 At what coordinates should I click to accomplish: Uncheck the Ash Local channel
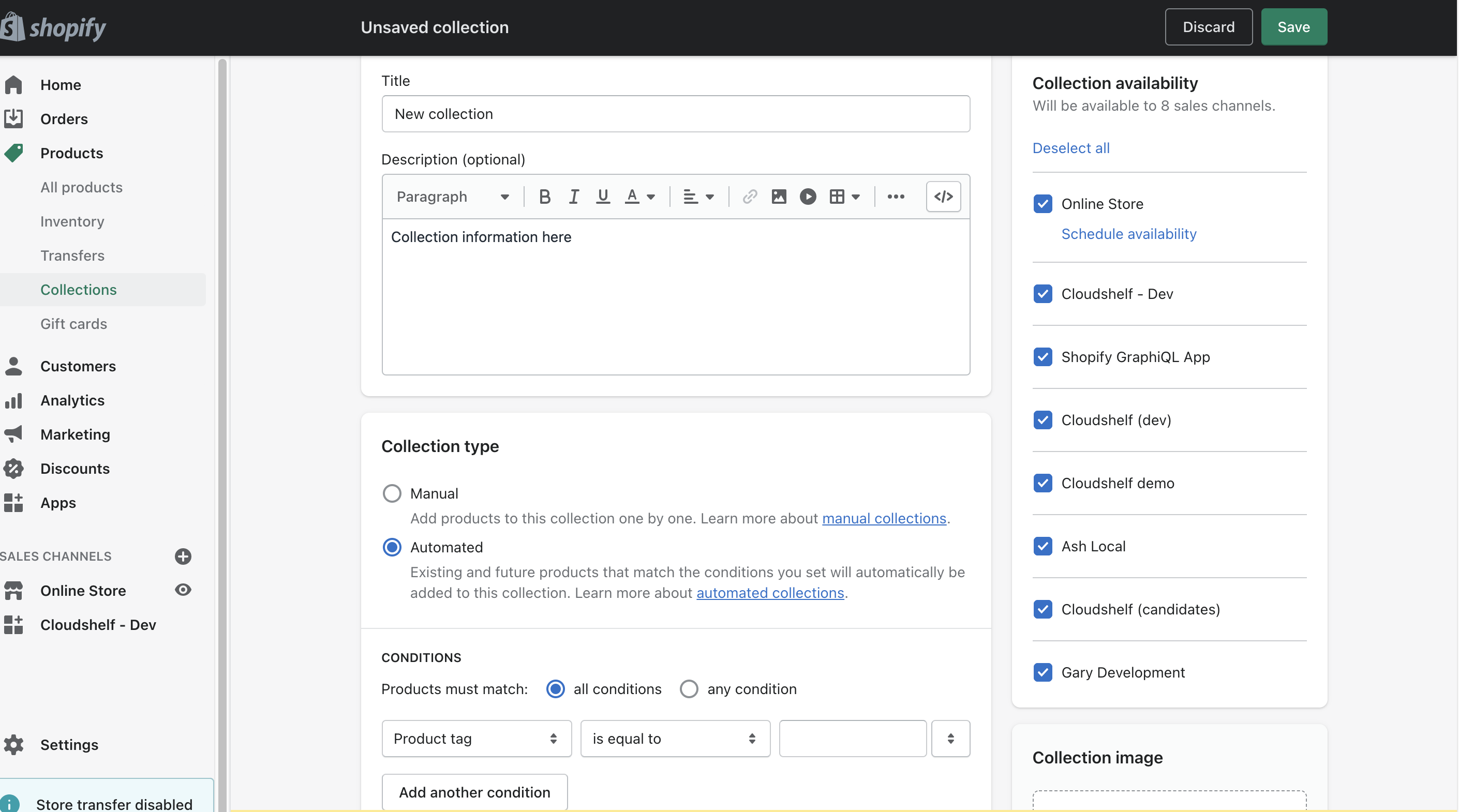point(1043,547)
